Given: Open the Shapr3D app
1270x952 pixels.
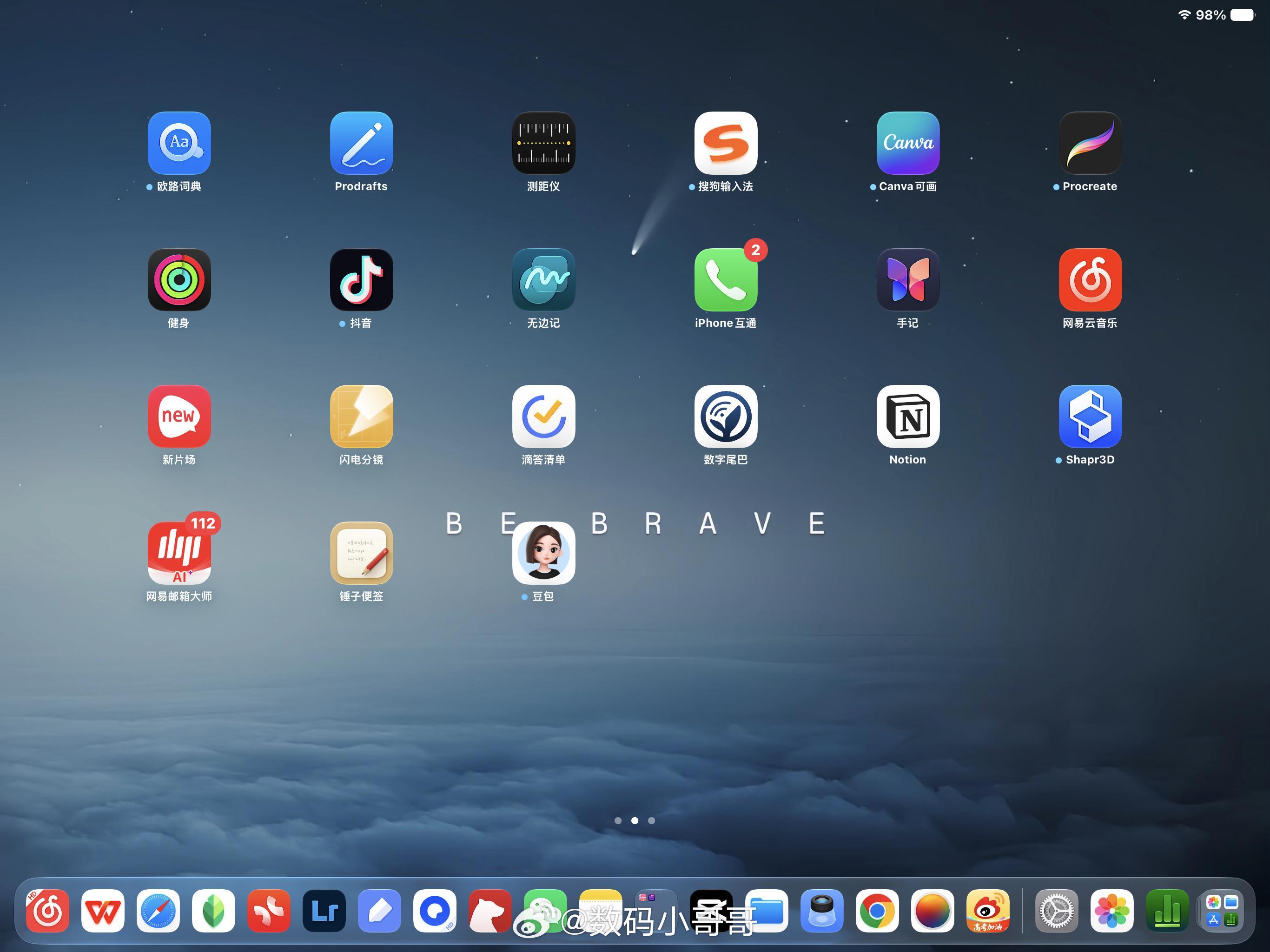Looking at the screenshot, I should pyautogui.click(x=1090, y=416).
